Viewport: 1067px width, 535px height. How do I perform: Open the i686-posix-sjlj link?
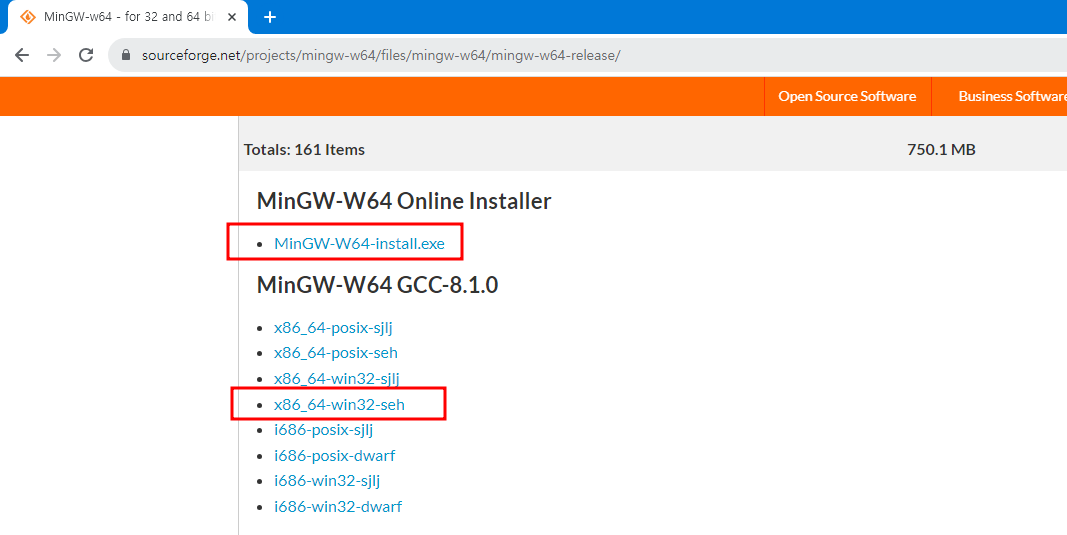point(323,430)
